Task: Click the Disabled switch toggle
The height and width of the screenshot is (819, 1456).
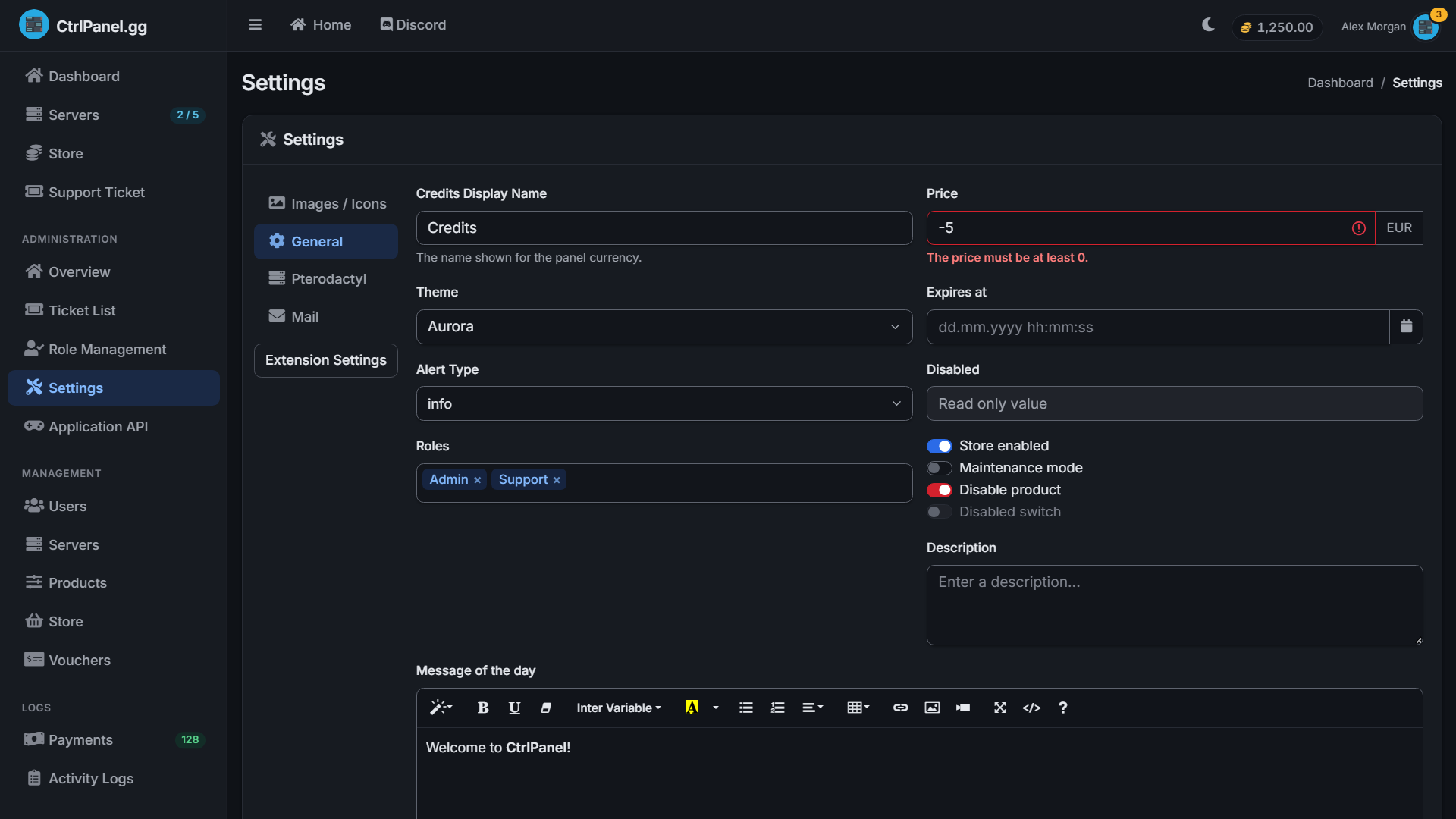Action: 939,512
